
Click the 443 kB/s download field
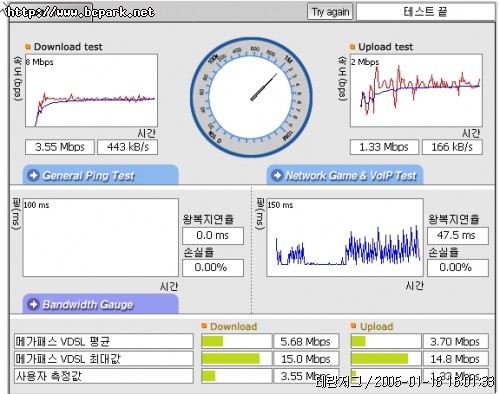(128, 147)
